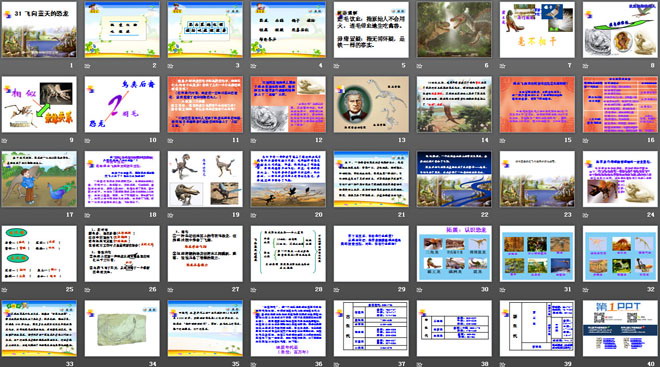Select slide 17 with cartoon boy and bird
This screenshot has height=367, width=660.
pyautogui.click(x=39, y=179)
